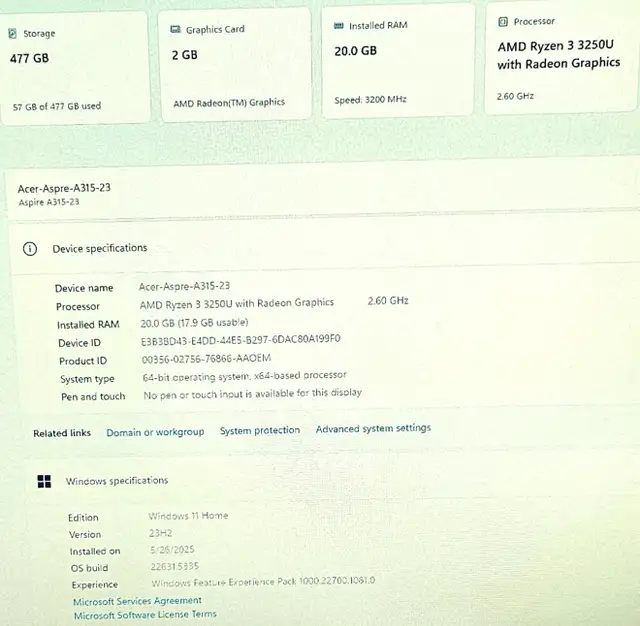Select the Windows 11 Home edition value
Screen dimensions: 640x626
(x=188, y=516)
